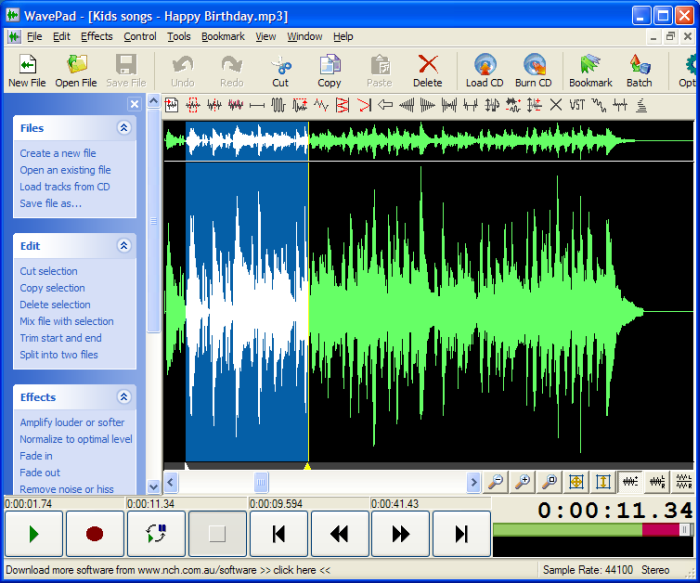The height and width of the screenshot is (583, 700).
Task: Click the flat horizontal line silence icon
Action: pyautogui.click(x=257, y=105)
